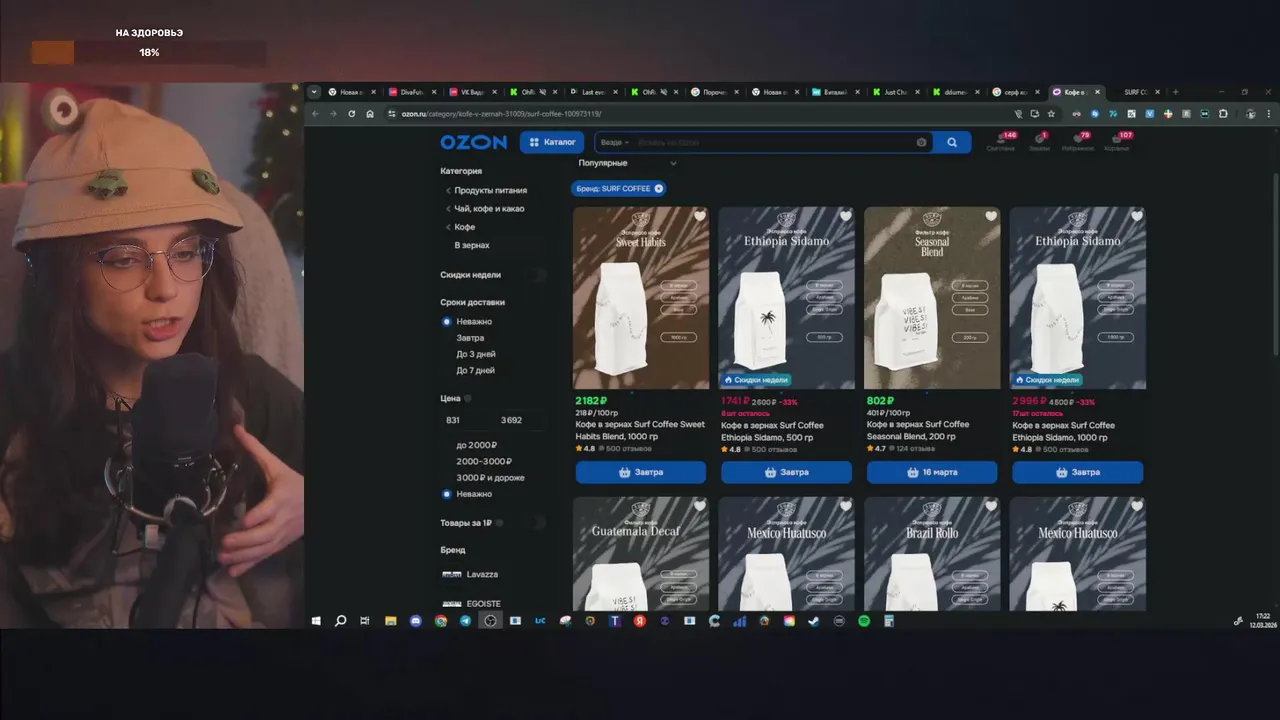The height and width of the screenshot is (720, 1280).
Task: Open a new browser tab plus button
Action: point(1175,92)
